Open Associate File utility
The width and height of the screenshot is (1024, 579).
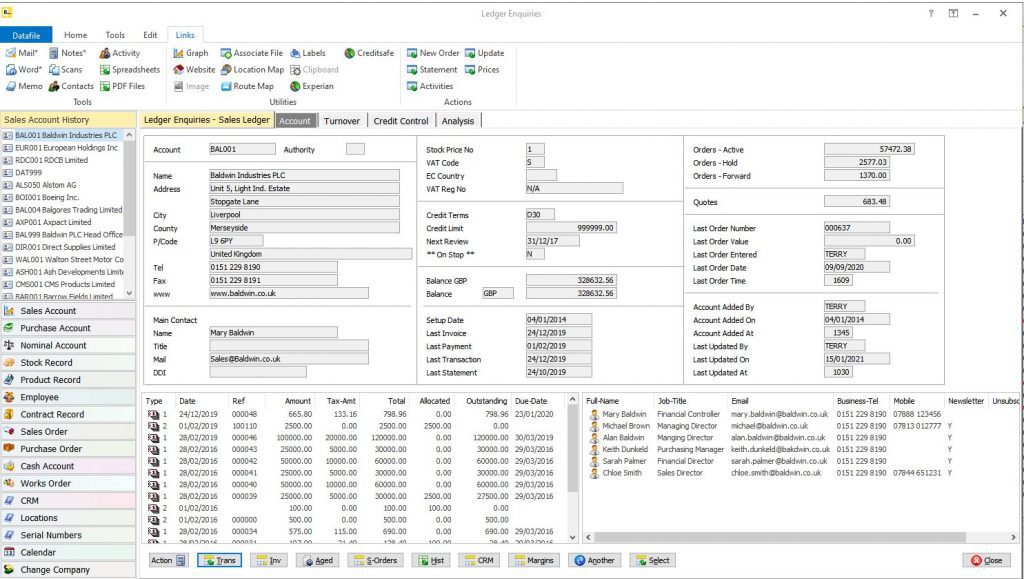coord(251,53)
